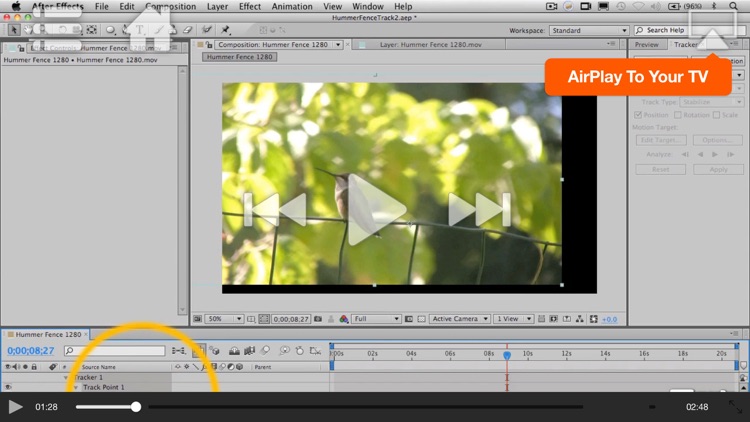Check the Rotation checkbox in Tracker

tap(677, 115)
